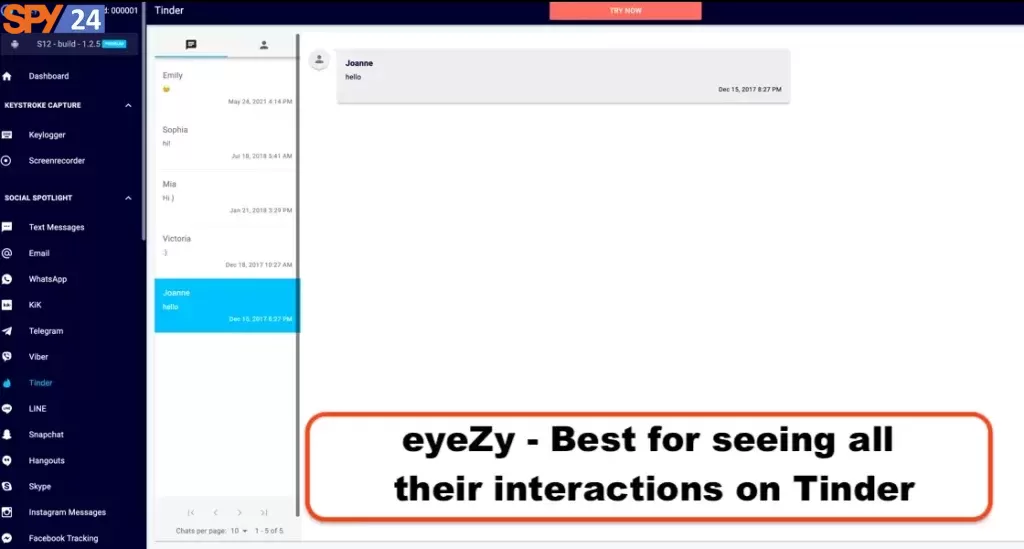Viewport: 1024px width, 549px height.
Task: Open the chat with Emily
Action: pyautogui.click(x=226, y=88)
